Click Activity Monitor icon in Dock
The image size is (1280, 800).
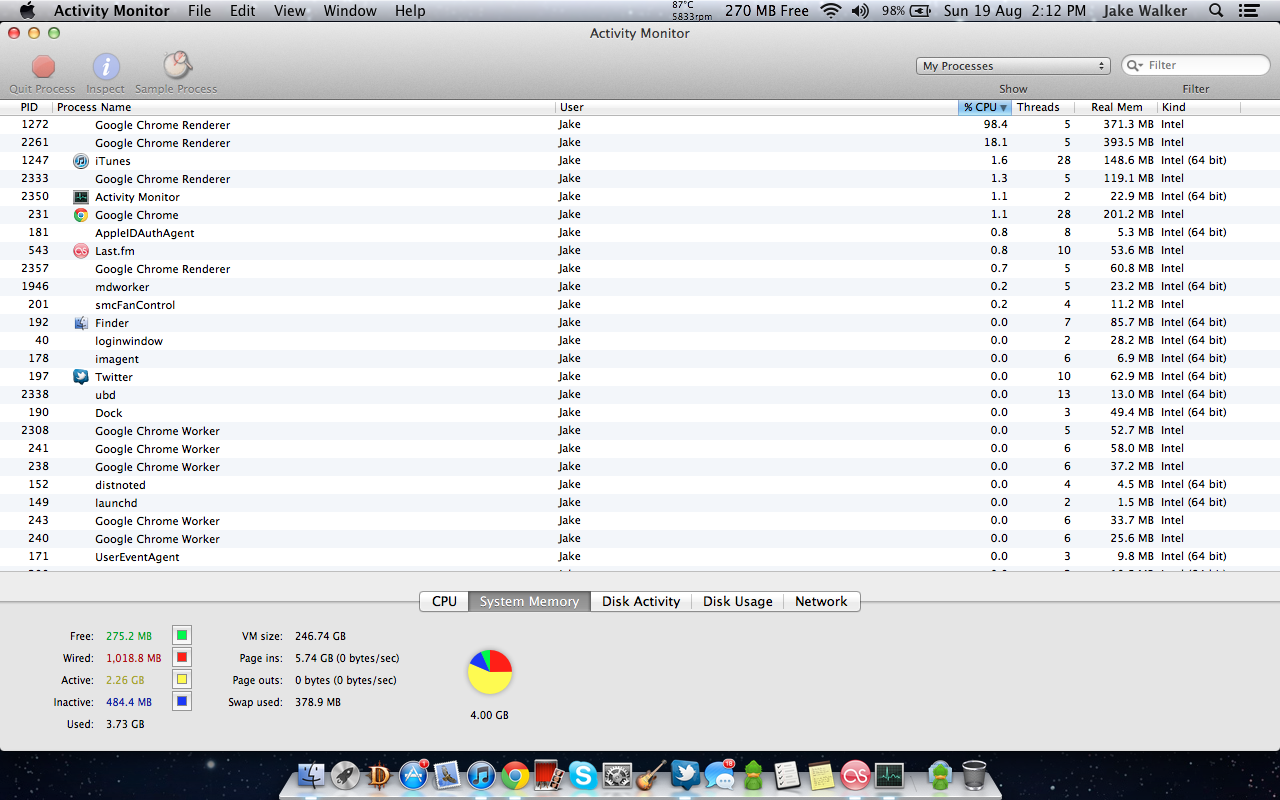point(889,775)
